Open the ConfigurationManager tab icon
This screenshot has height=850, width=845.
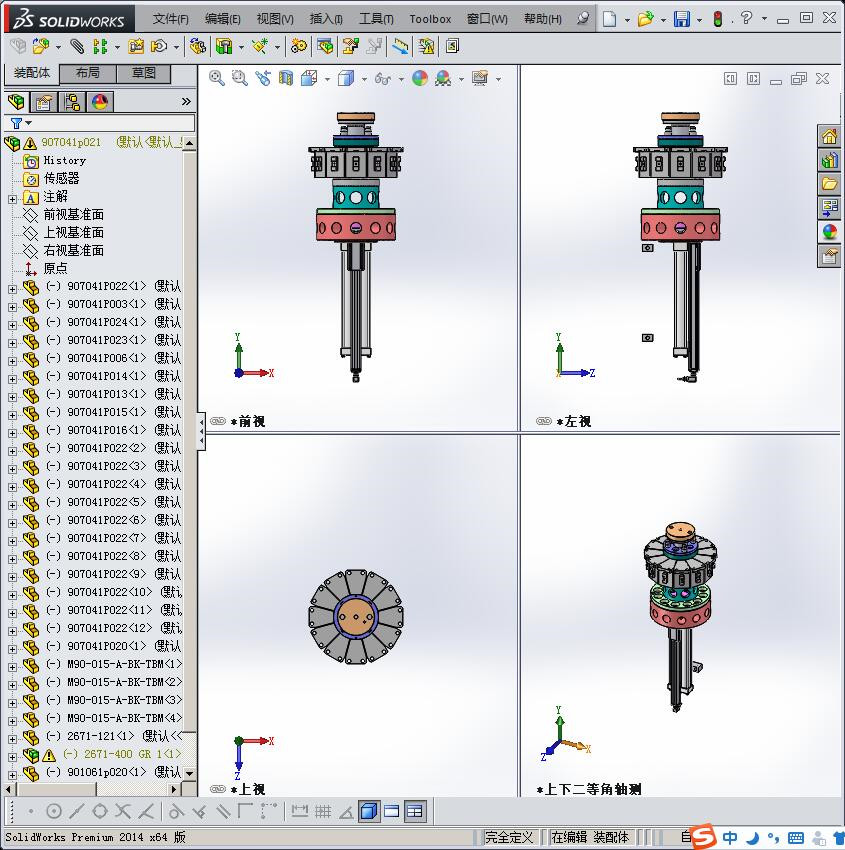[72, 102]
